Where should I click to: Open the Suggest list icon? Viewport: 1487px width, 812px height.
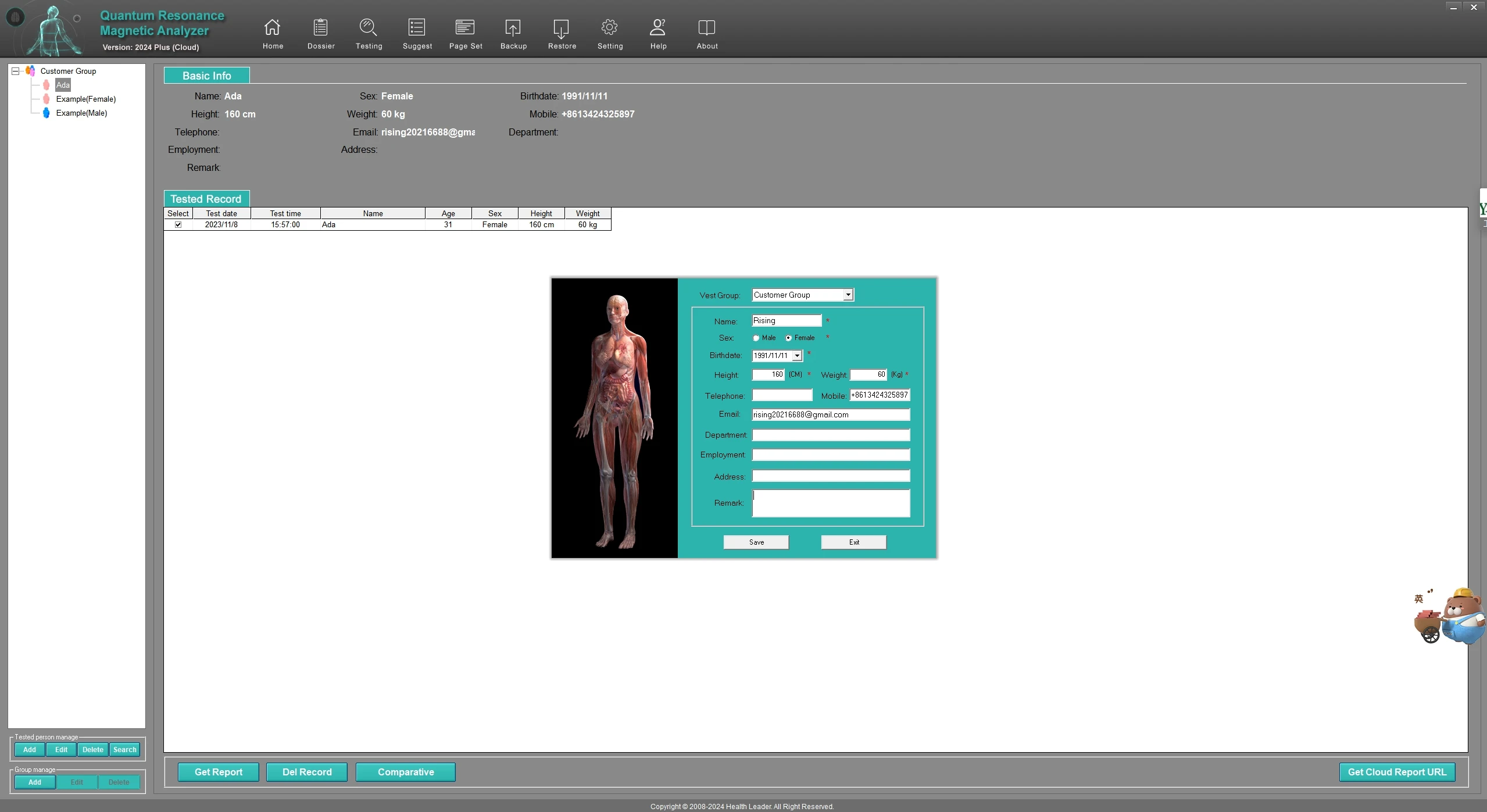pos(417,27)
